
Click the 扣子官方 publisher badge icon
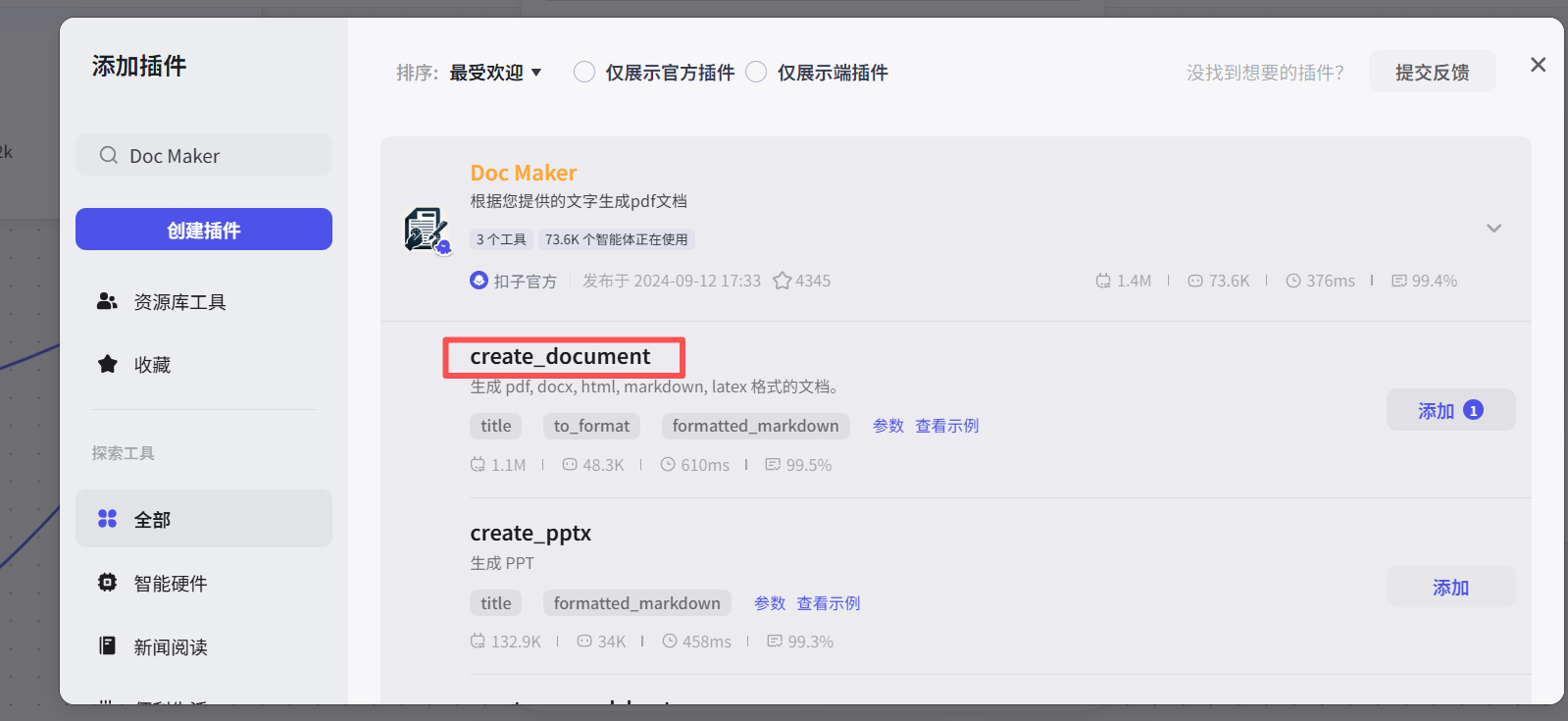pos(479,280)
